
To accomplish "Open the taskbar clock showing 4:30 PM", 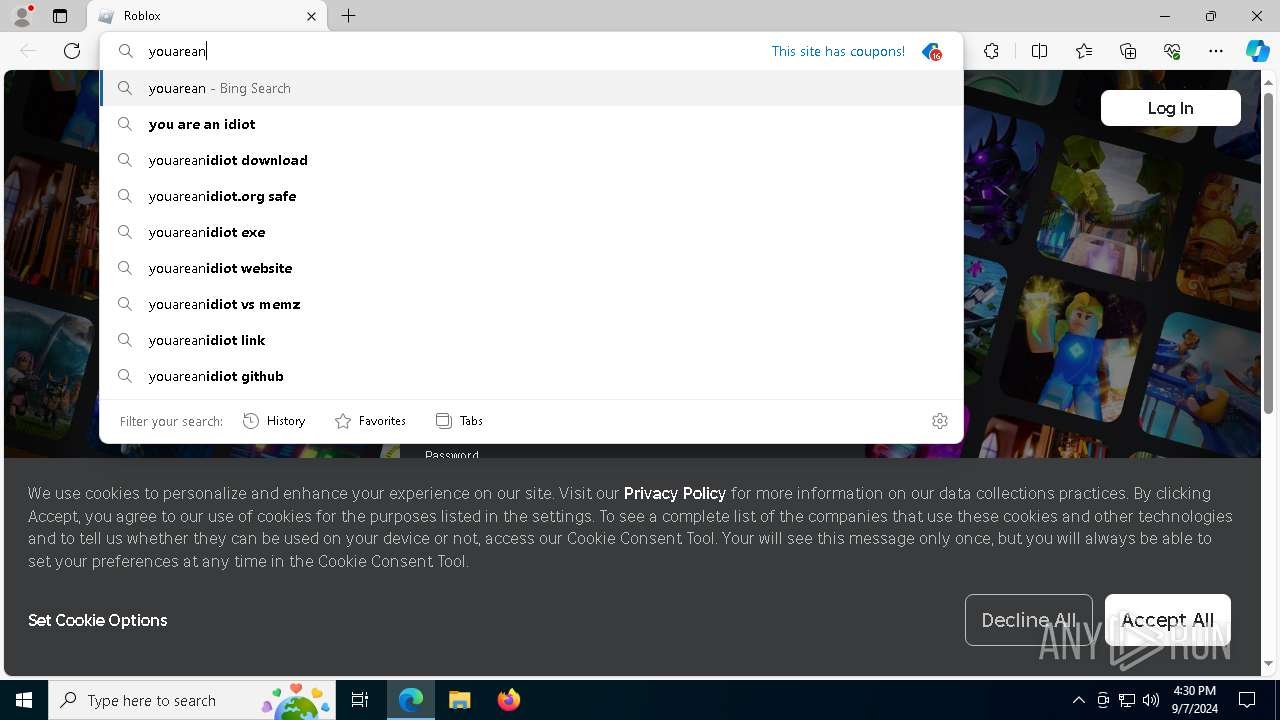I will [1194, 700].
